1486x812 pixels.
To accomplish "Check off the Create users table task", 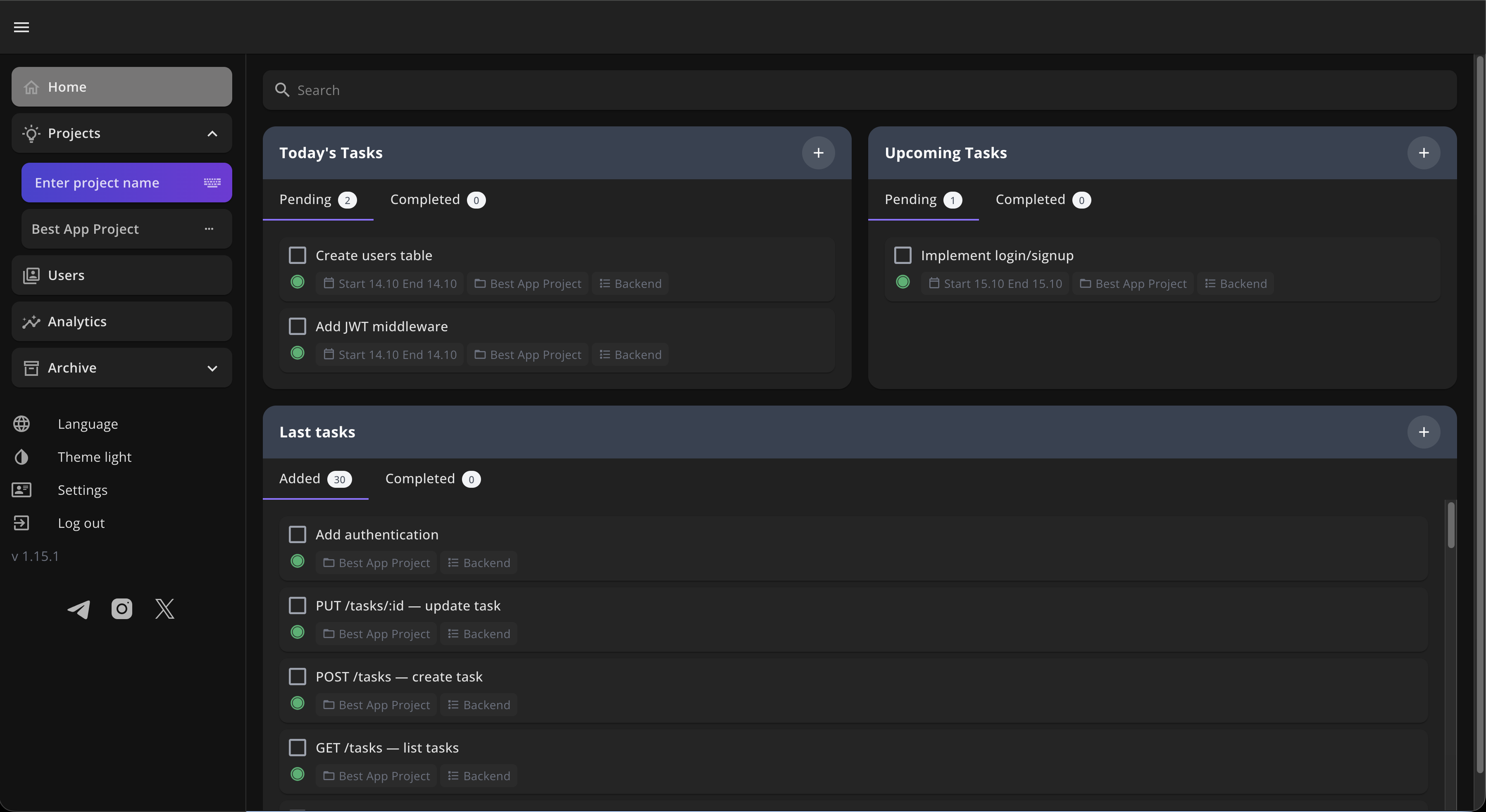I will tap(297, 254).
